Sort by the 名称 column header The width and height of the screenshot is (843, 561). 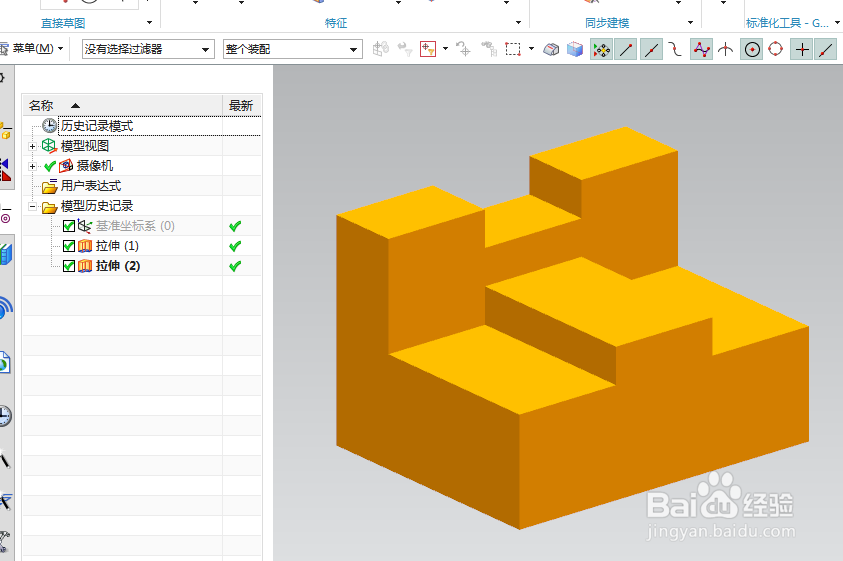pyautogui.click(x=122, y=105)
